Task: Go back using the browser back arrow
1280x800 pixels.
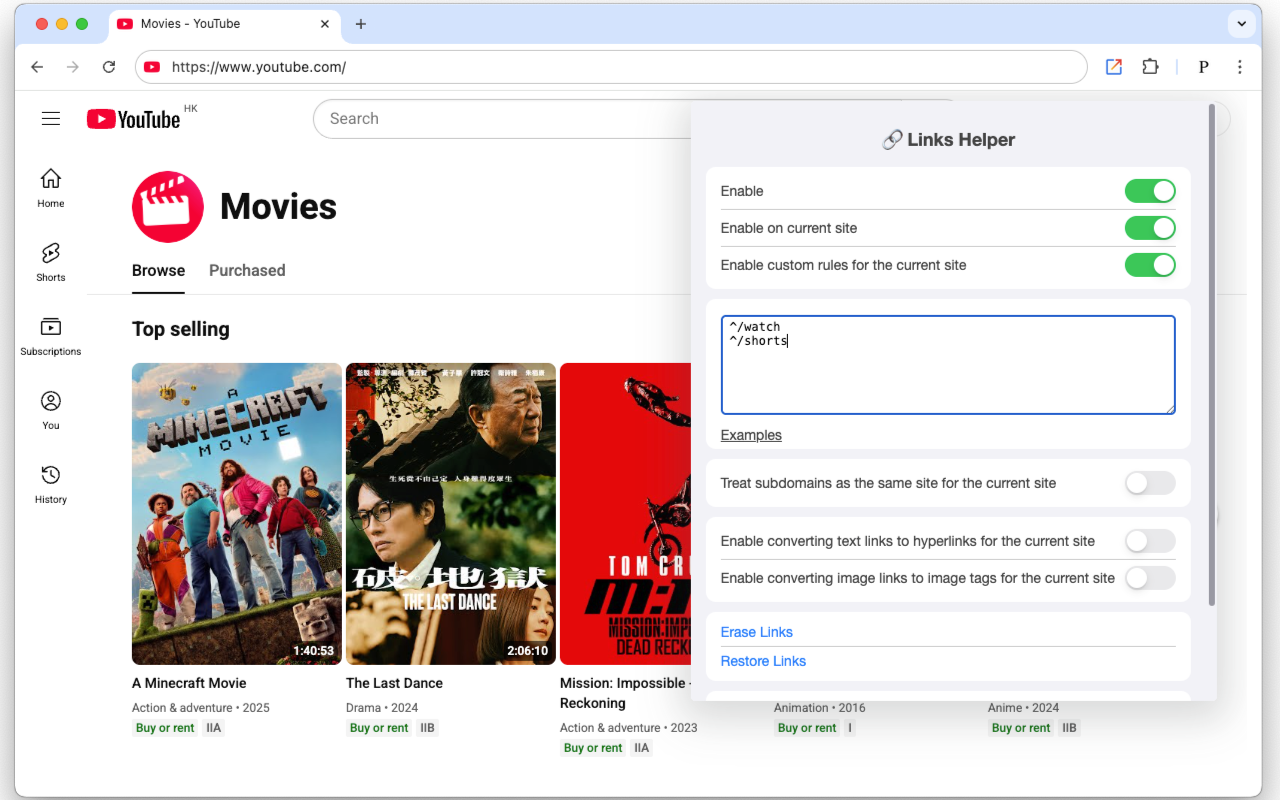Action: click(x=37, y=67)
